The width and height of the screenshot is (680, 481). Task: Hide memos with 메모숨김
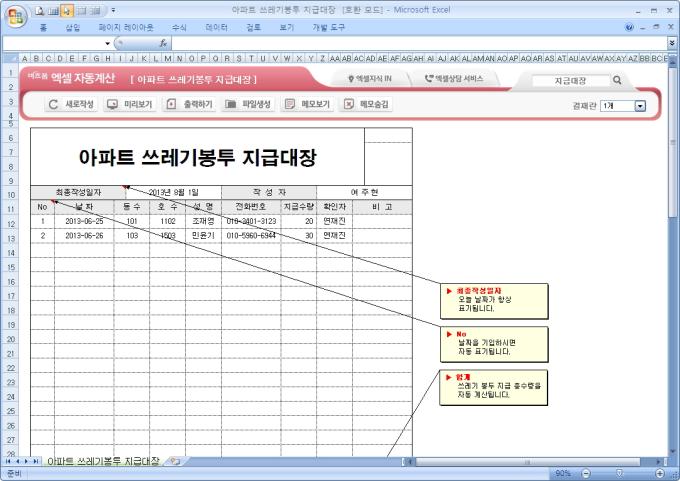point(349,104)
